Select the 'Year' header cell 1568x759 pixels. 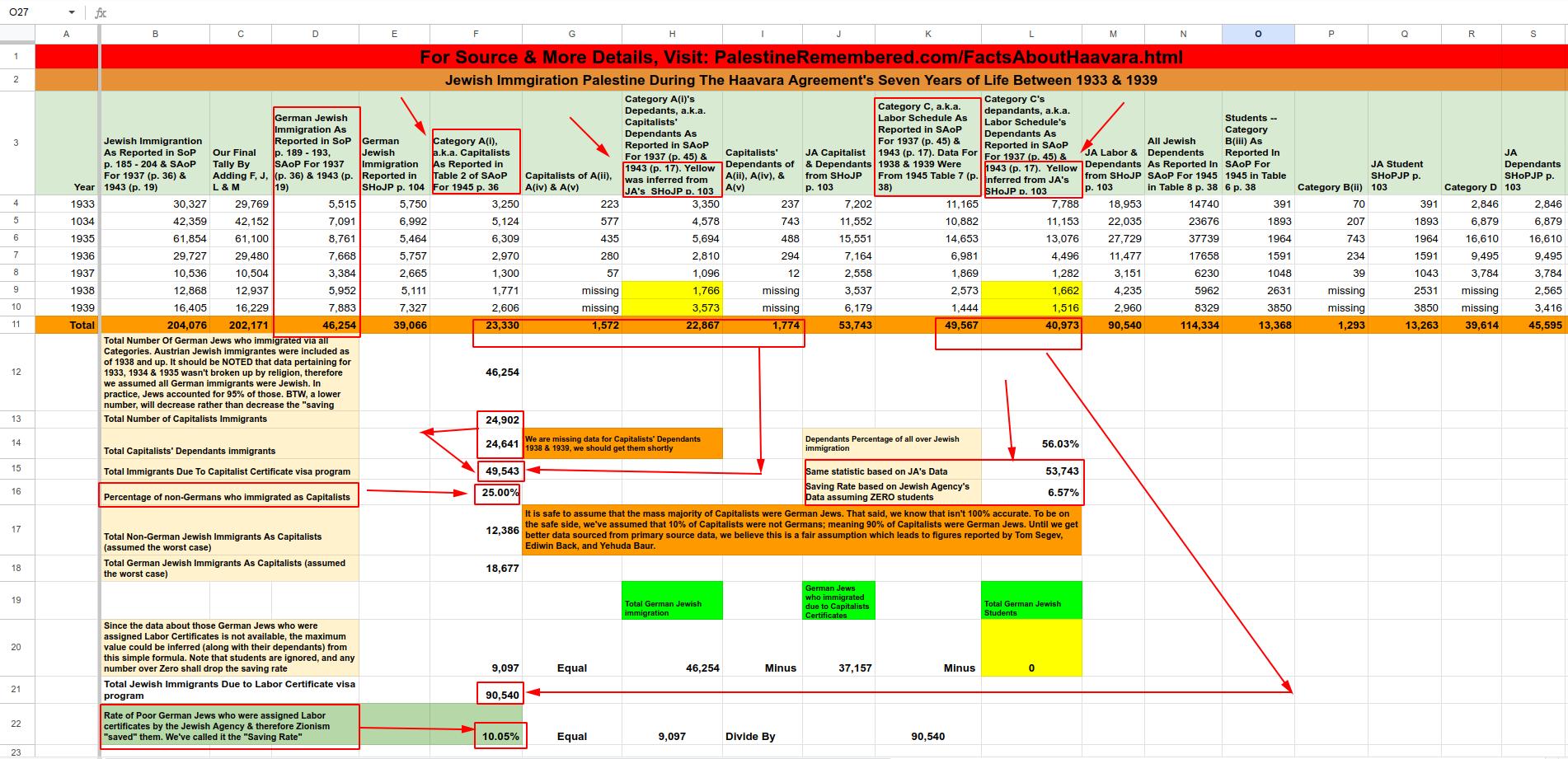click(67, 143)
